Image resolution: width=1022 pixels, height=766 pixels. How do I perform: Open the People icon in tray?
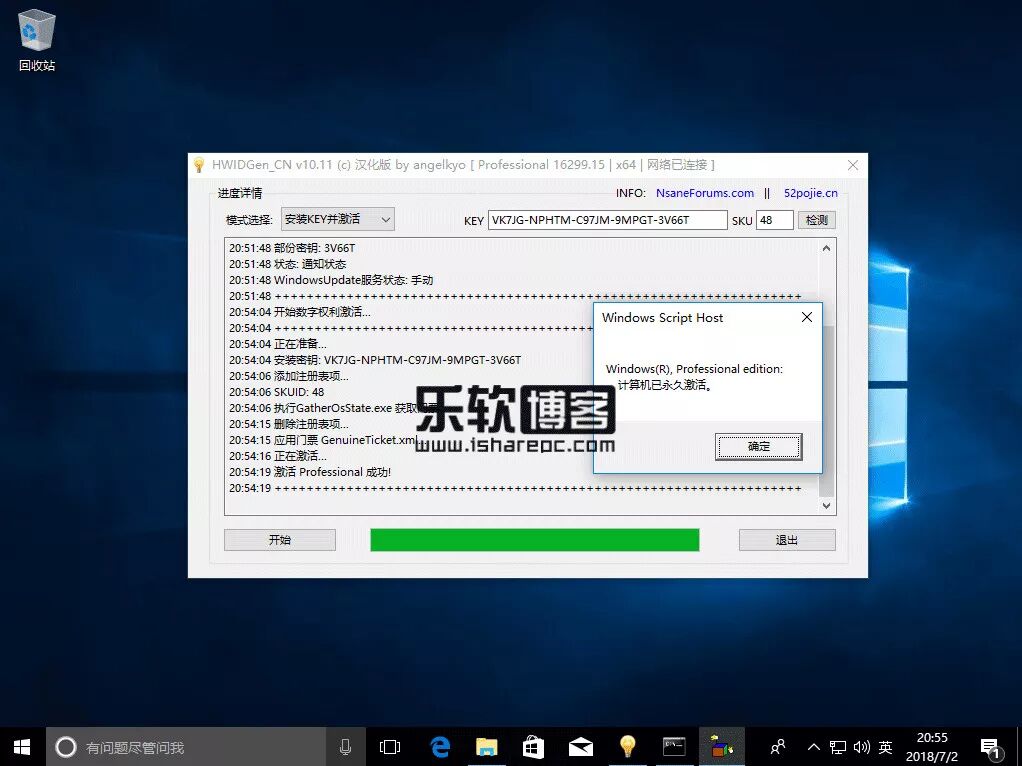[x=778, y=747]
